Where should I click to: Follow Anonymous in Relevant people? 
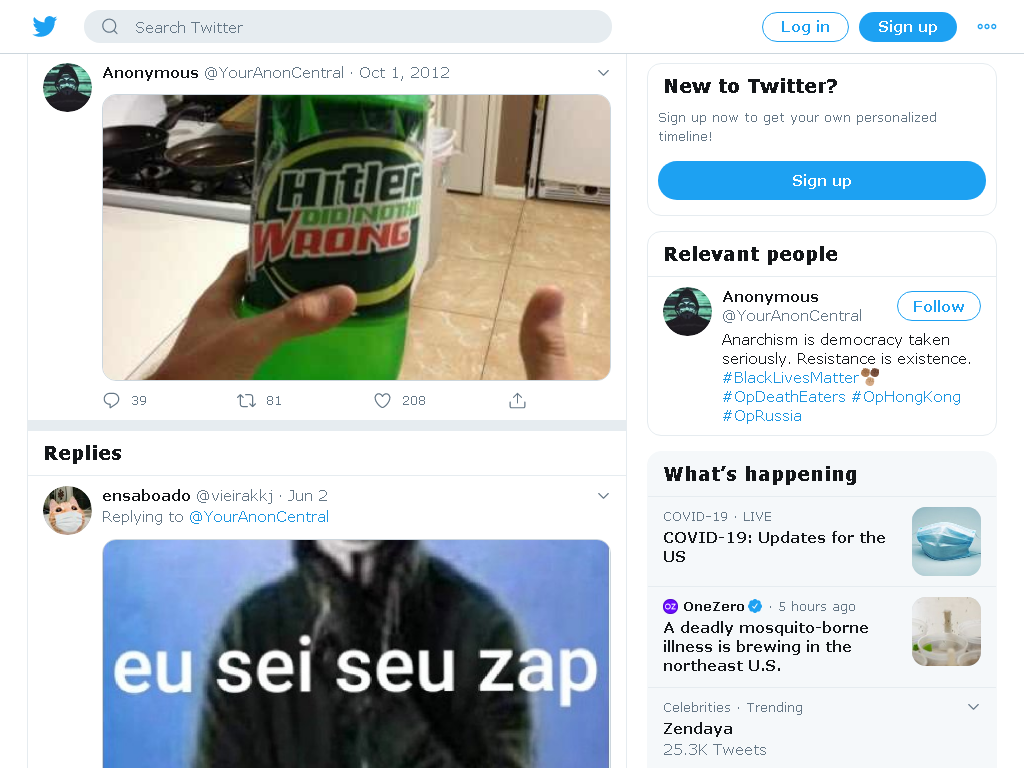[938, 306]
